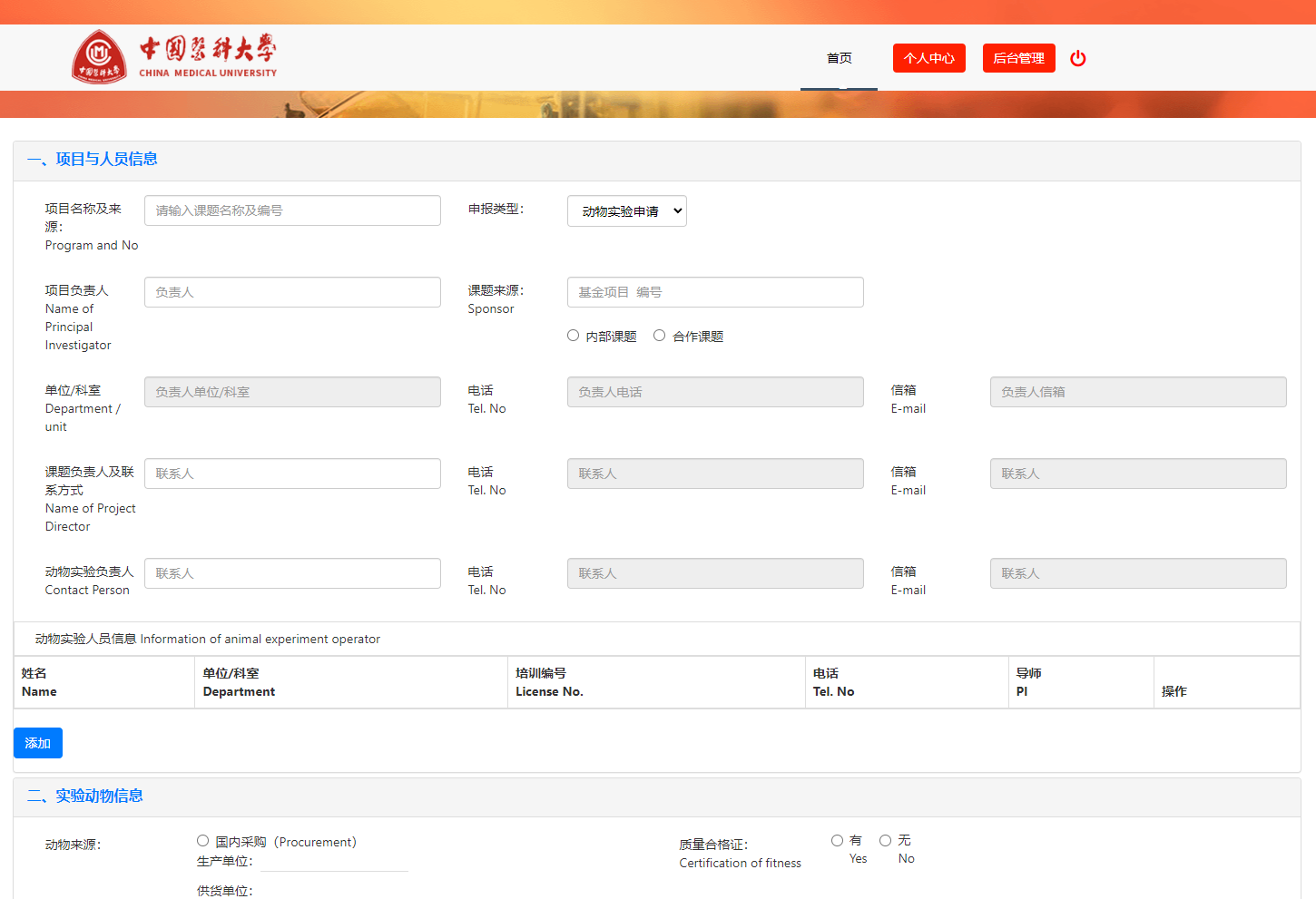Select the 内部课题 radio button

574,336
